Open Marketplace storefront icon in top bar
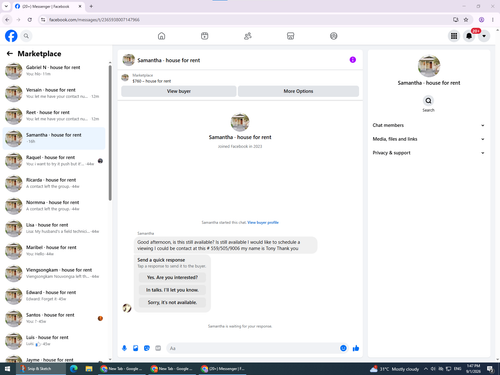The image size is (500, 375). 291,36
